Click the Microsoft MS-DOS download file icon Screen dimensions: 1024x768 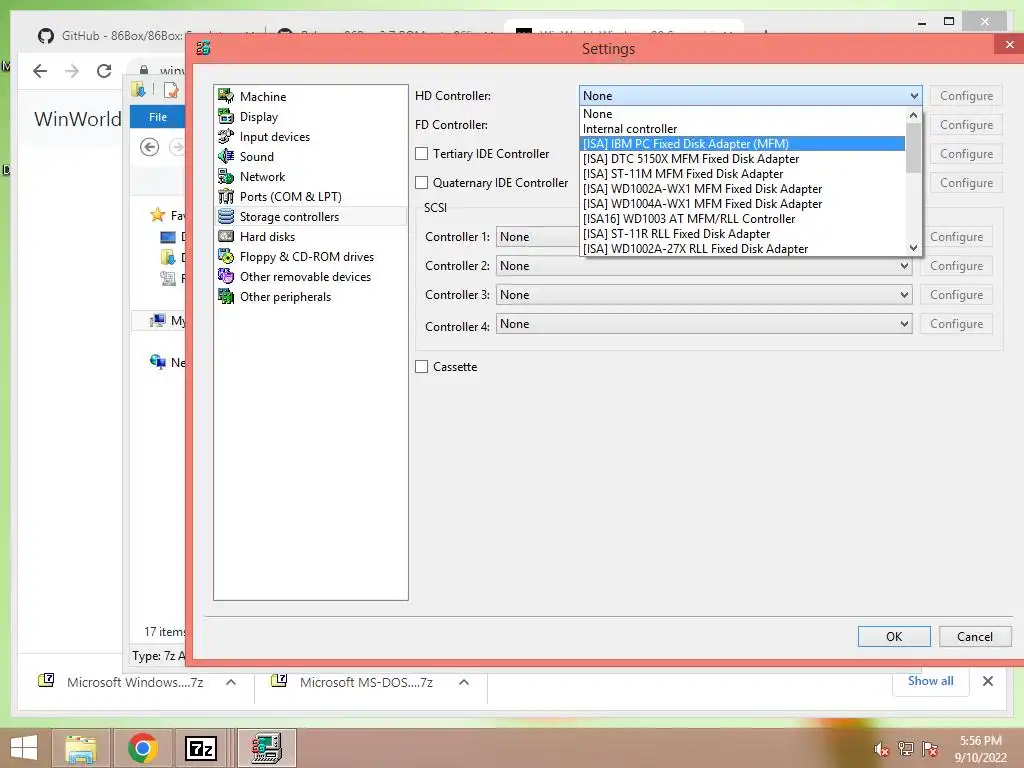pyautogui.click(x=279, y=681)
